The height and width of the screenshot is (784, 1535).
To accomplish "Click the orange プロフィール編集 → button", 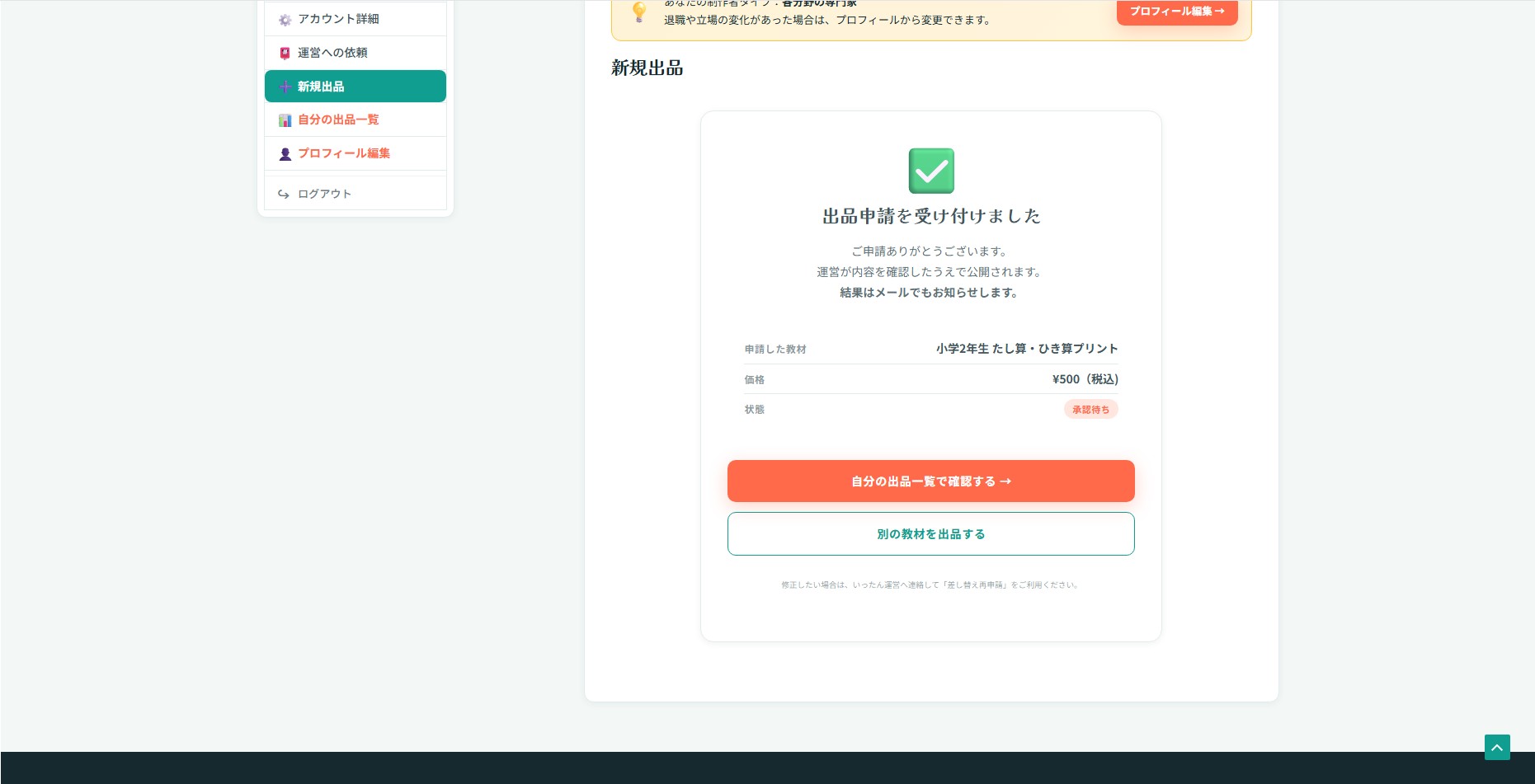I will (1177, 12).
